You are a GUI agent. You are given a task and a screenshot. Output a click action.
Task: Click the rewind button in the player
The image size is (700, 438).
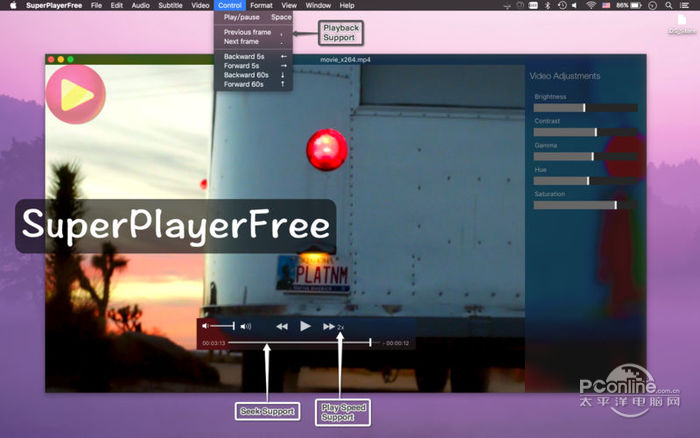(282, 327)
